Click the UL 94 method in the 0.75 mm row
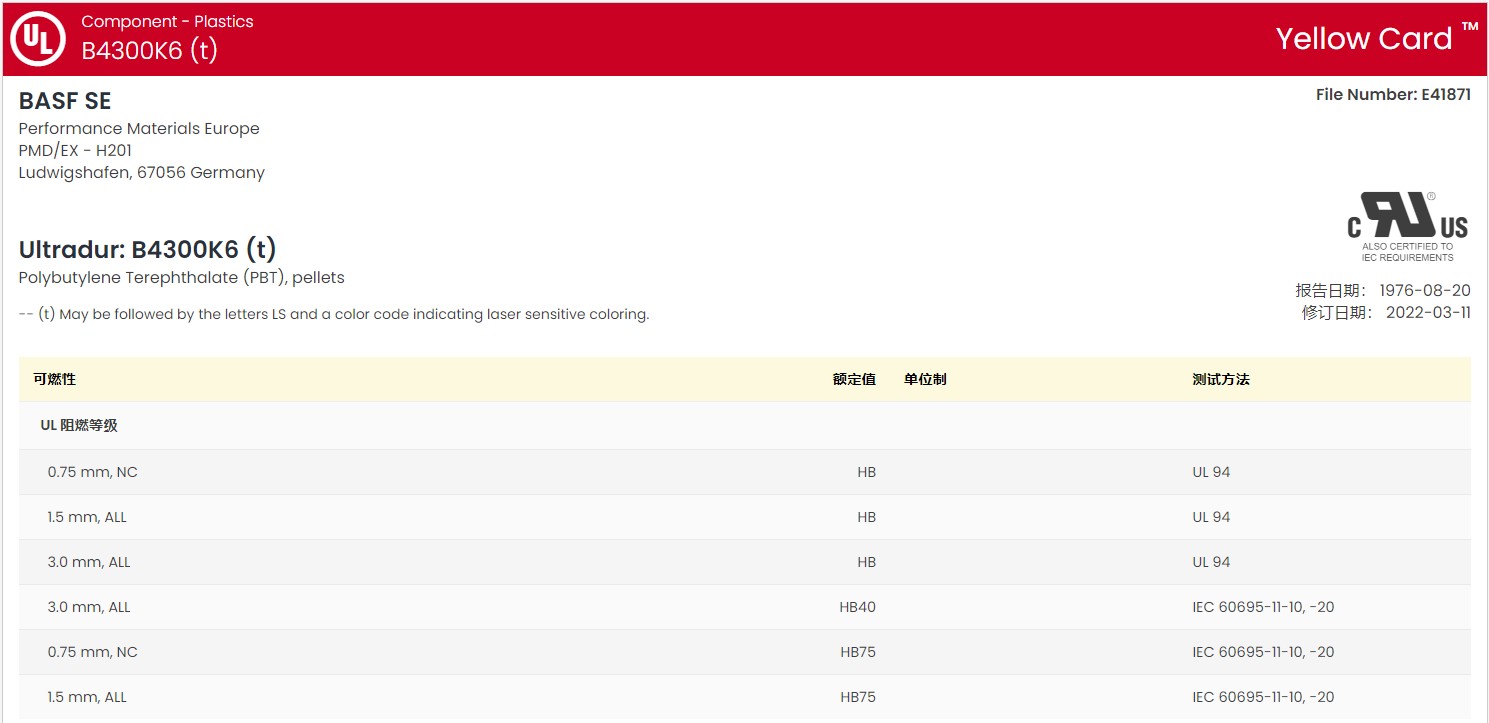 1211,472
